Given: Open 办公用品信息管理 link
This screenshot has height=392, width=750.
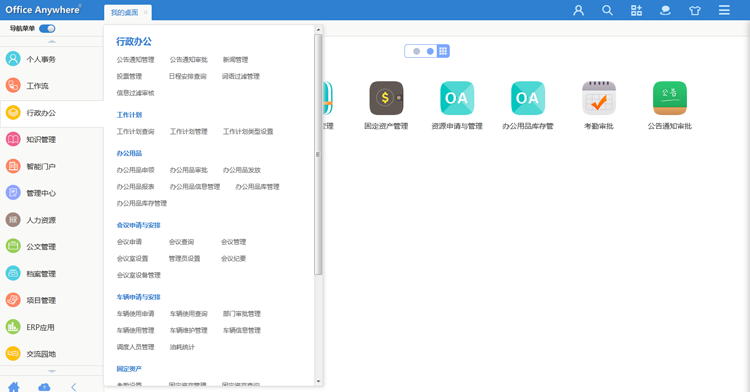Looking at the screenshot, I should [195, 187].
